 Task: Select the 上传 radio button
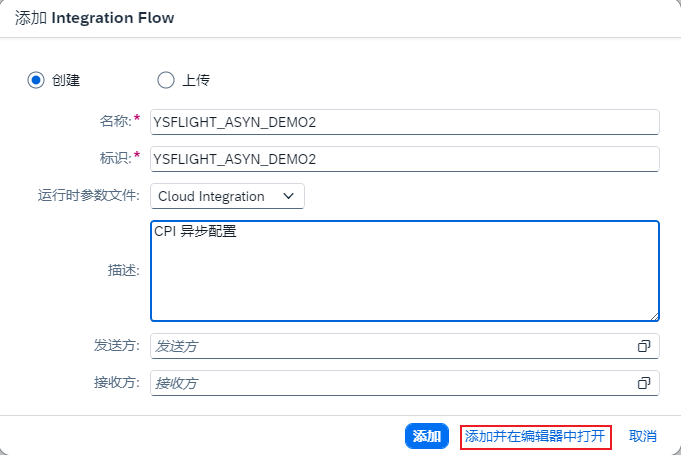point(166,81)
